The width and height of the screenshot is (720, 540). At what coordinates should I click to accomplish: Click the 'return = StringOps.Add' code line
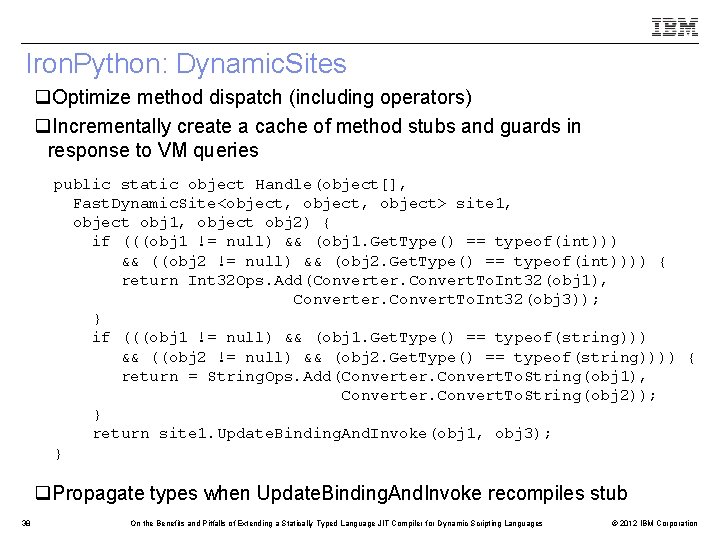(383, 377)
